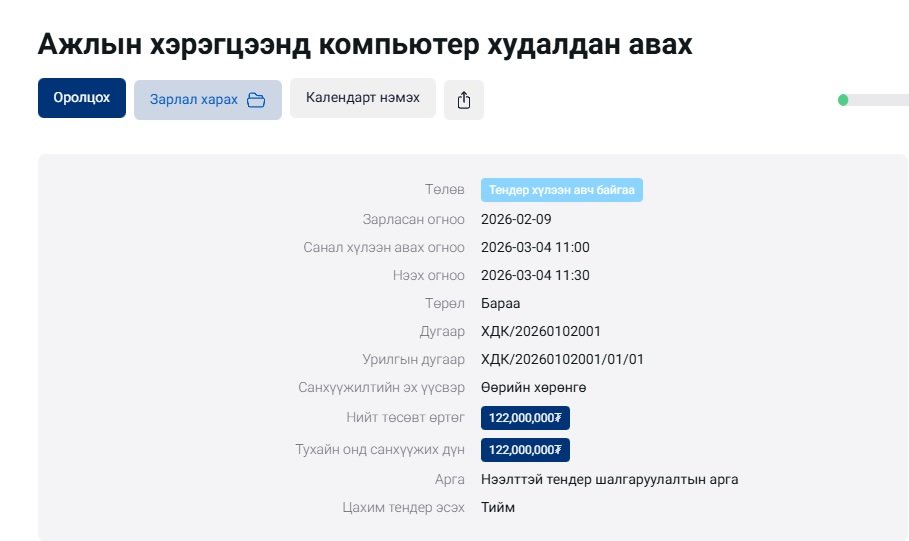Click the Тийм value for Цахим тендер эсэх
Viewport: 909px width, 541px height.
(498, 508)
